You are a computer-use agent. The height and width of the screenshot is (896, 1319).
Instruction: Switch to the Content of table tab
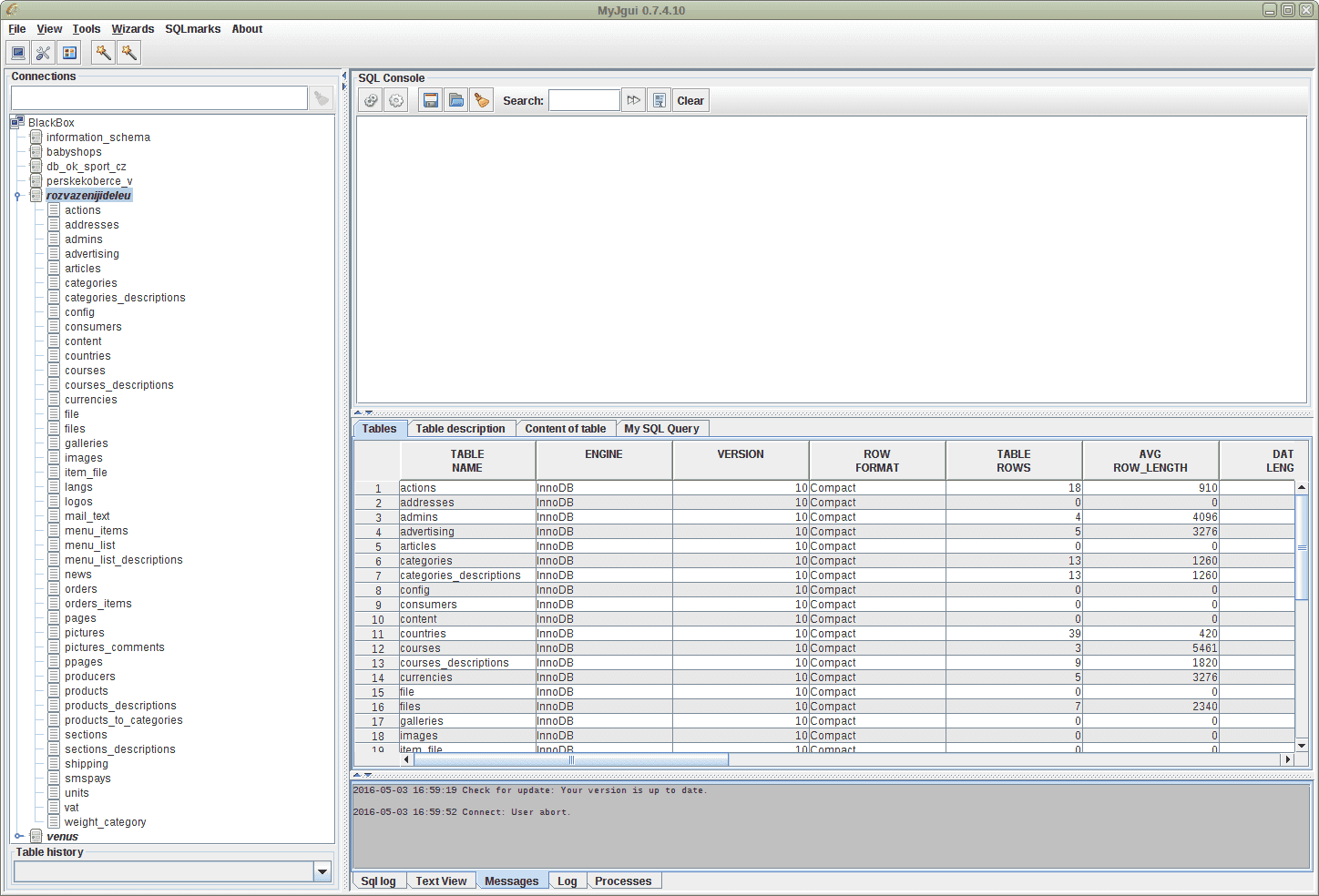[x=566, y=429]
